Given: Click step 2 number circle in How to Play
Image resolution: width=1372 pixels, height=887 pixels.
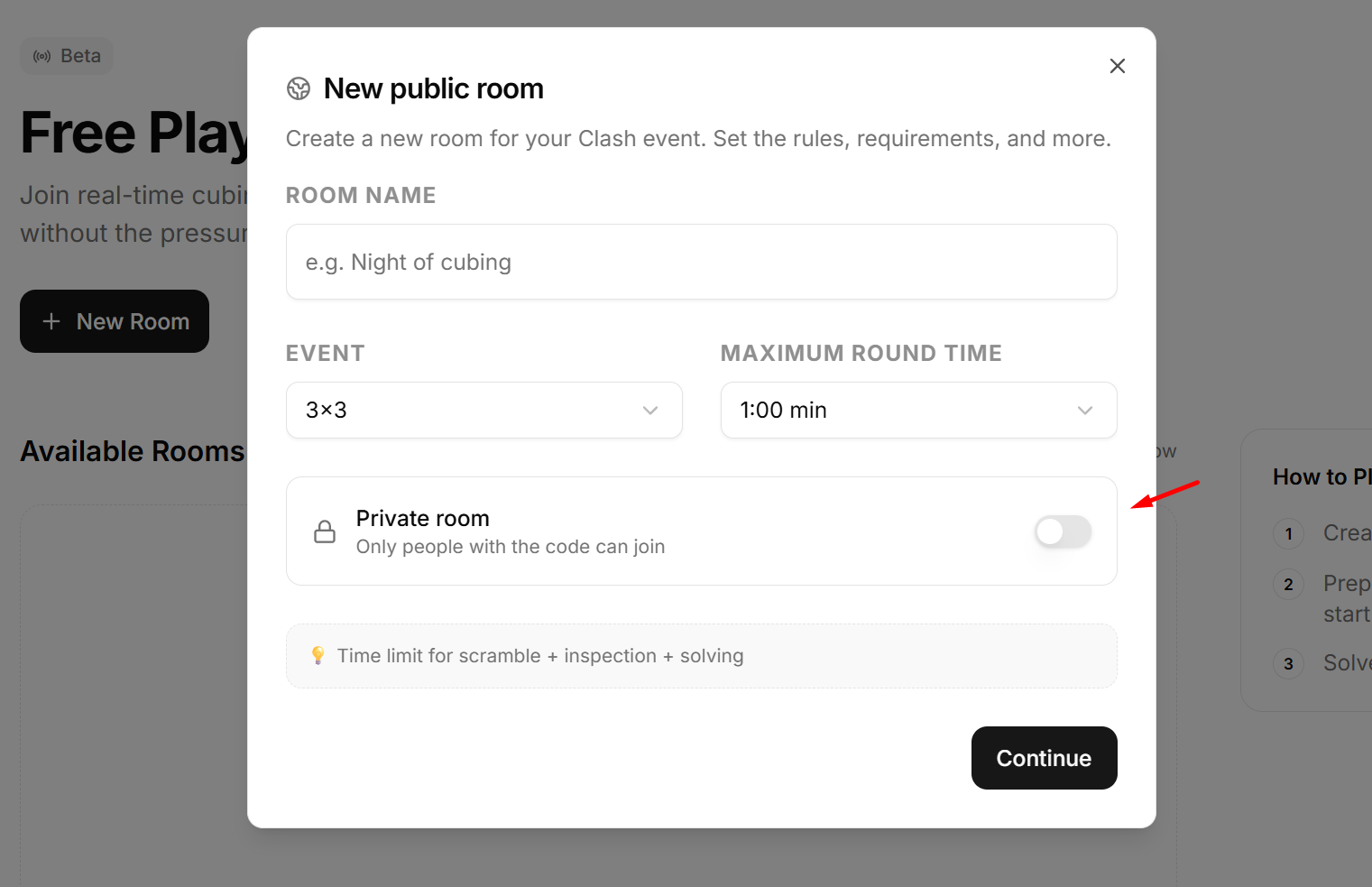Looking at the screenshot, I should click(1288, 584).
